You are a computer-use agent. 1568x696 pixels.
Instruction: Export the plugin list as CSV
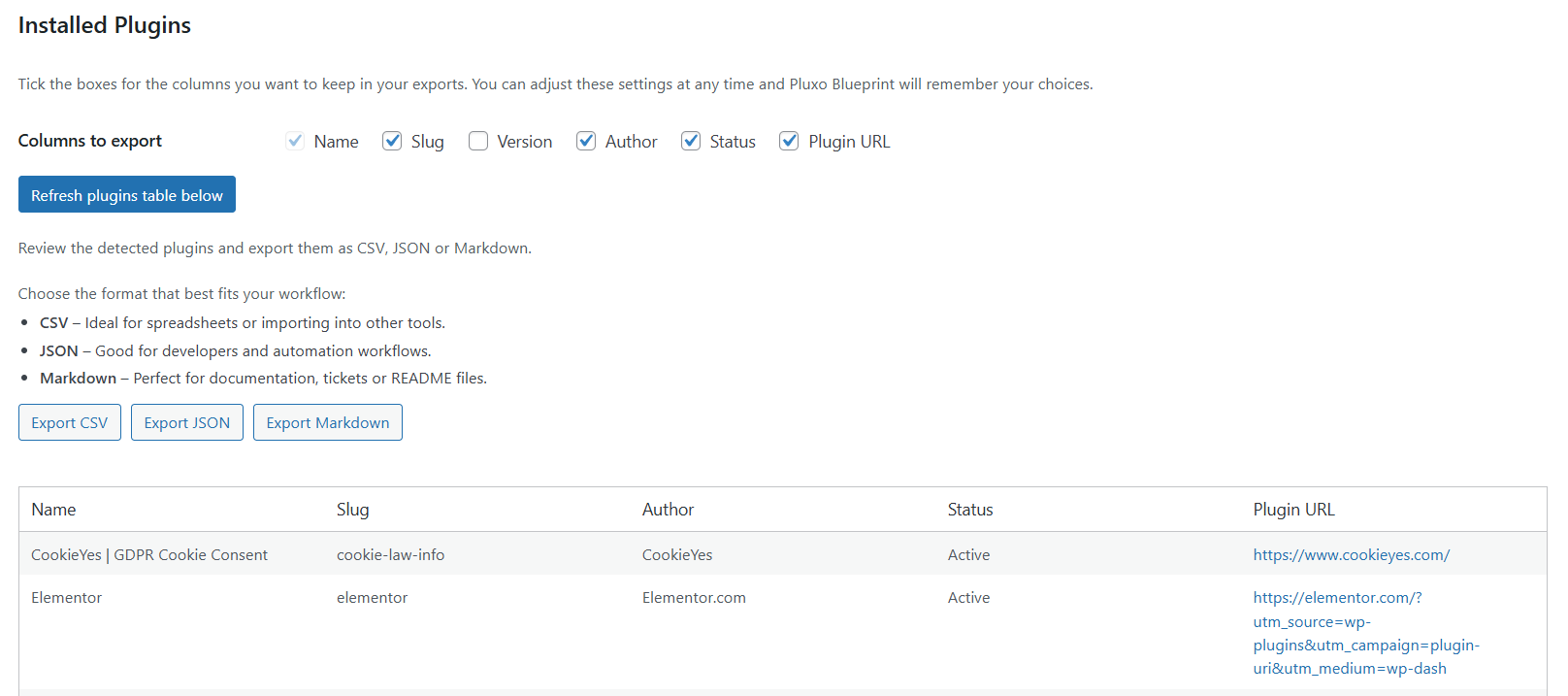click(70, 422)
